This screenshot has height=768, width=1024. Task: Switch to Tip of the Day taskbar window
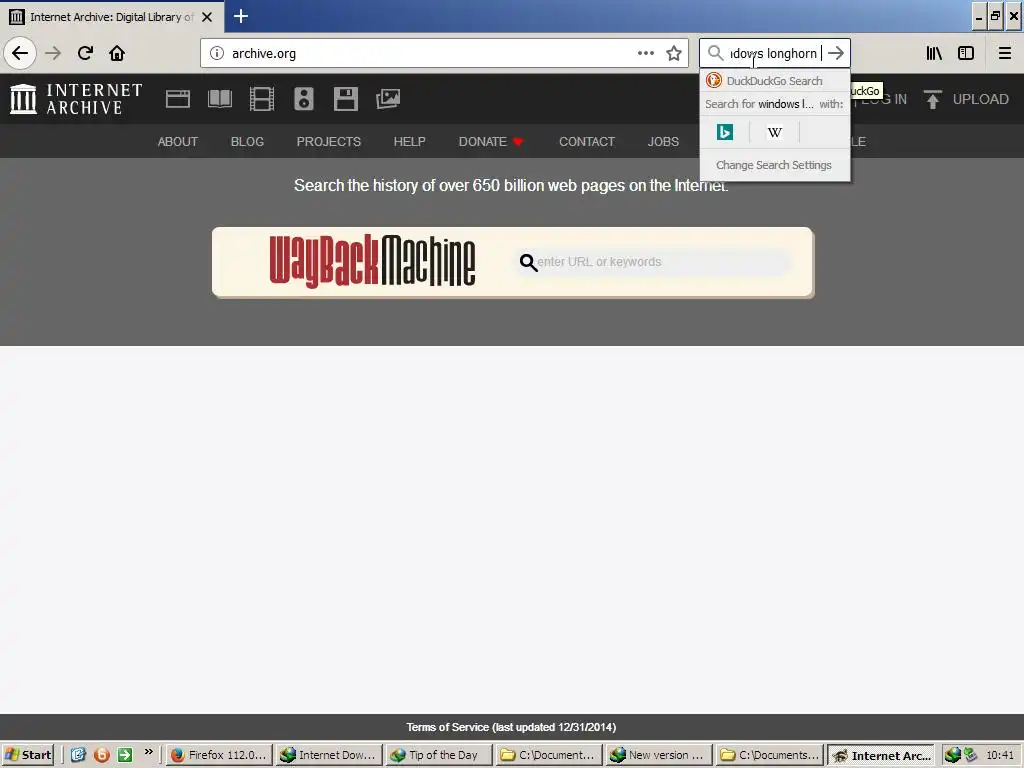point(438,755)
